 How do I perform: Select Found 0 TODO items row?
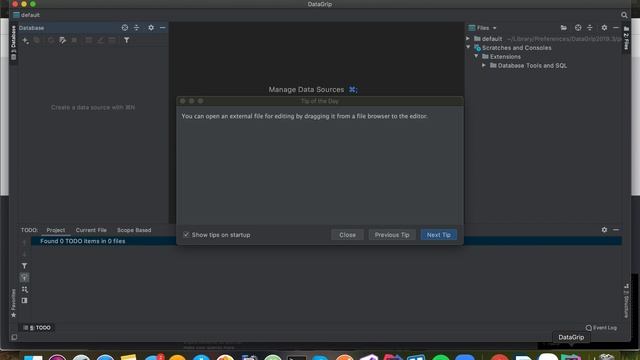327,241
